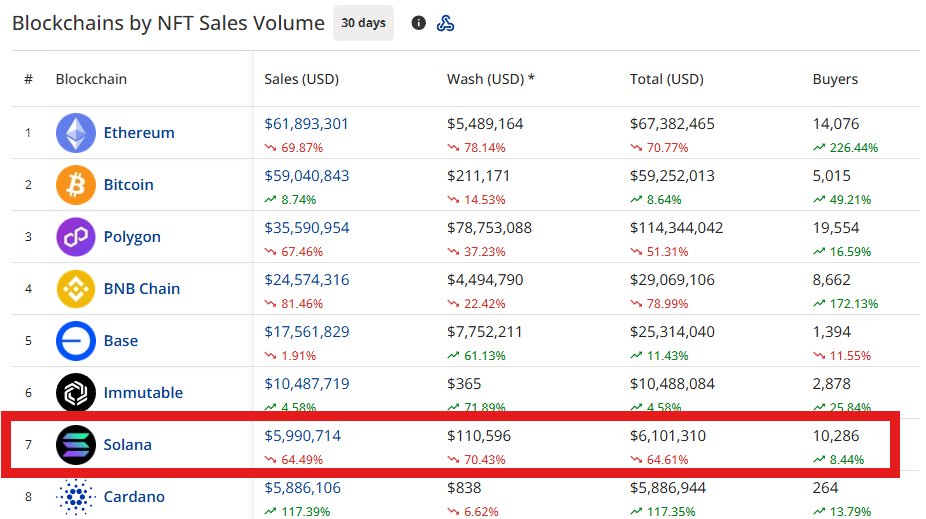This screenshot has width=926, height=519.
Task: Open the Base blockchain link
Action: [120, 341]
